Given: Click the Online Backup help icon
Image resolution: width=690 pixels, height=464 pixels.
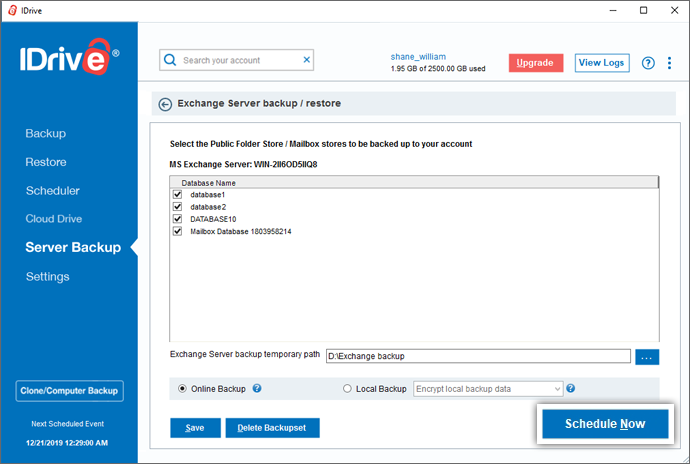Looking at the screenshot, I should point(257,388).
